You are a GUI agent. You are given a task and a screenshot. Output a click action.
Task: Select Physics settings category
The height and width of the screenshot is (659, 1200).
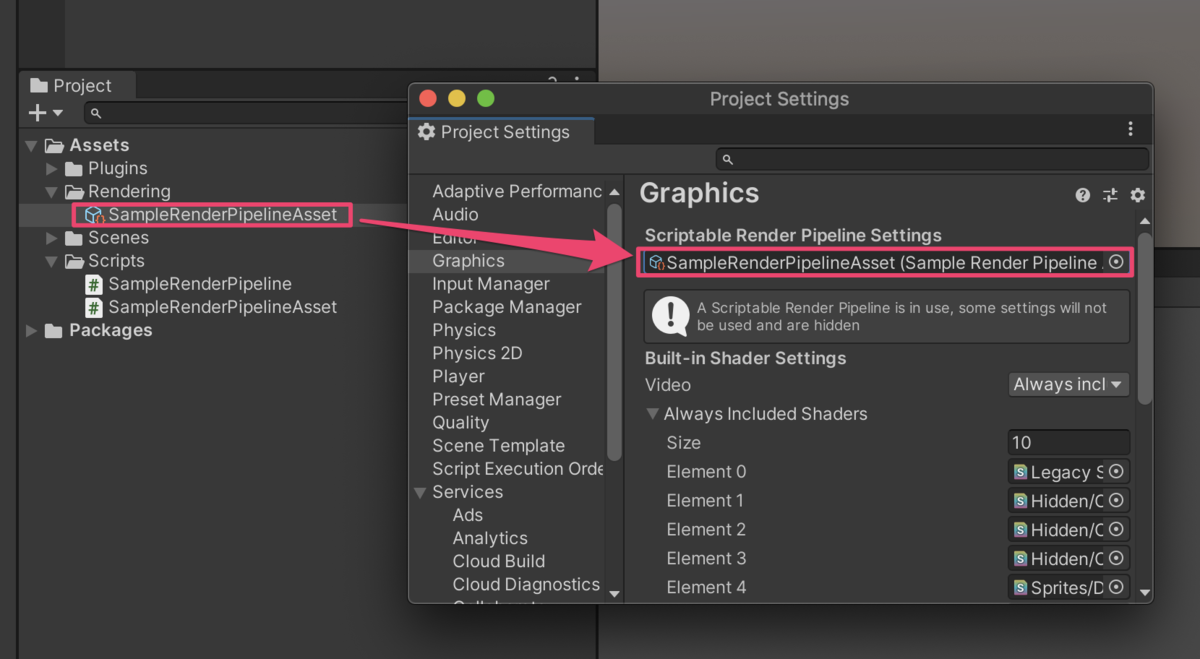(464, 329)
